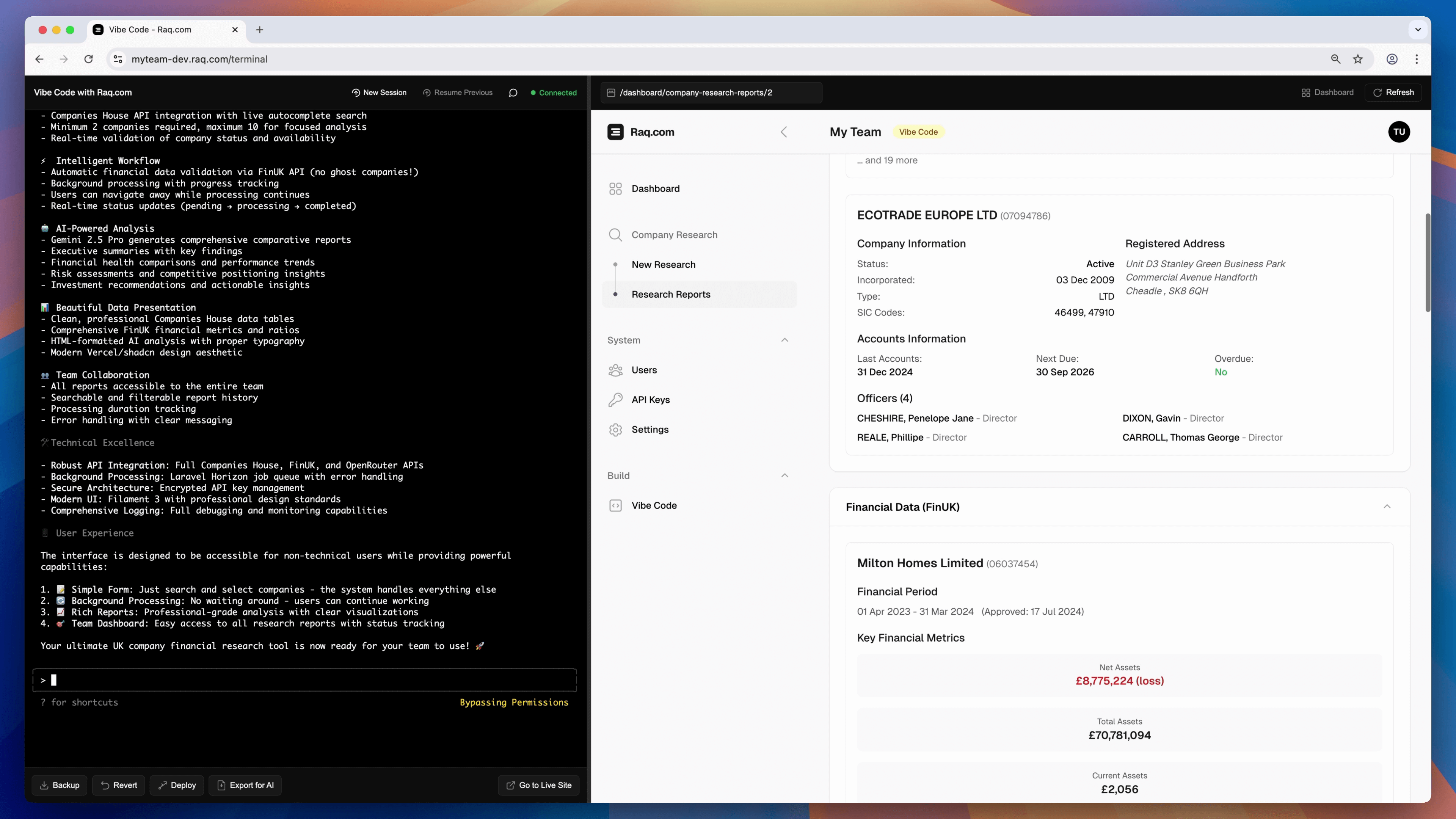Open Vibe Code in the sidebar

pyautogui.click(x=699, y=506)
